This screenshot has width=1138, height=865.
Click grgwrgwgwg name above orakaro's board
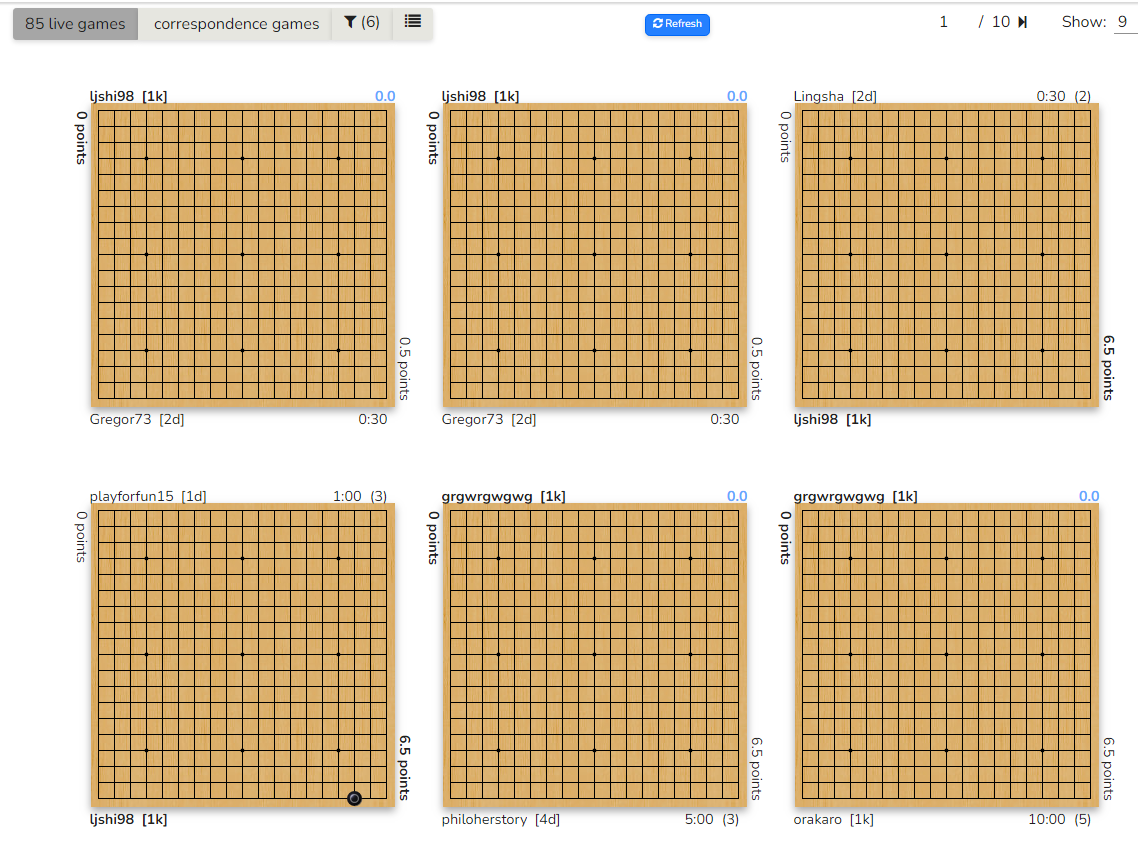pos(855,496)
